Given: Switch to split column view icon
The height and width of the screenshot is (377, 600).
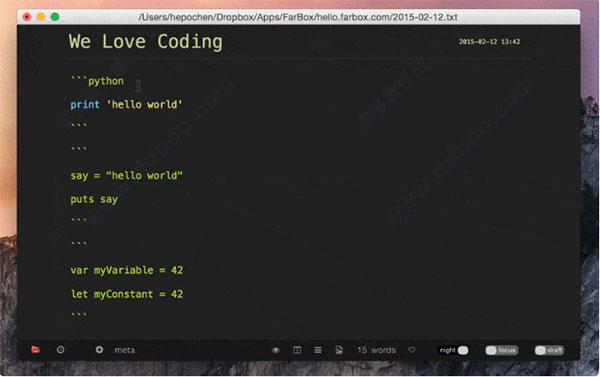Looking at the screenshot, I should 297,350.
